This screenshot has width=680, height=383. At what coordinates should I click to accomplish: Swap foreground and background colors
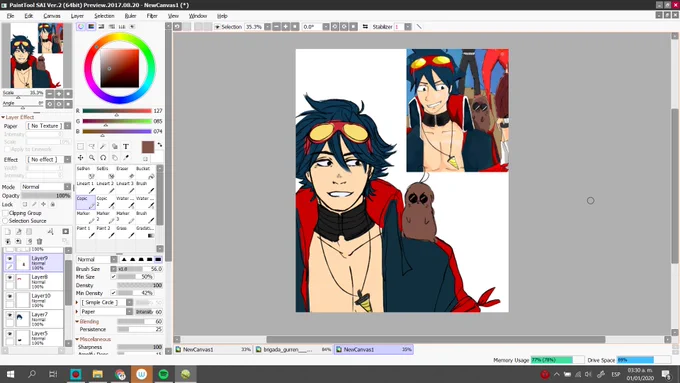(x=160, y=145)
